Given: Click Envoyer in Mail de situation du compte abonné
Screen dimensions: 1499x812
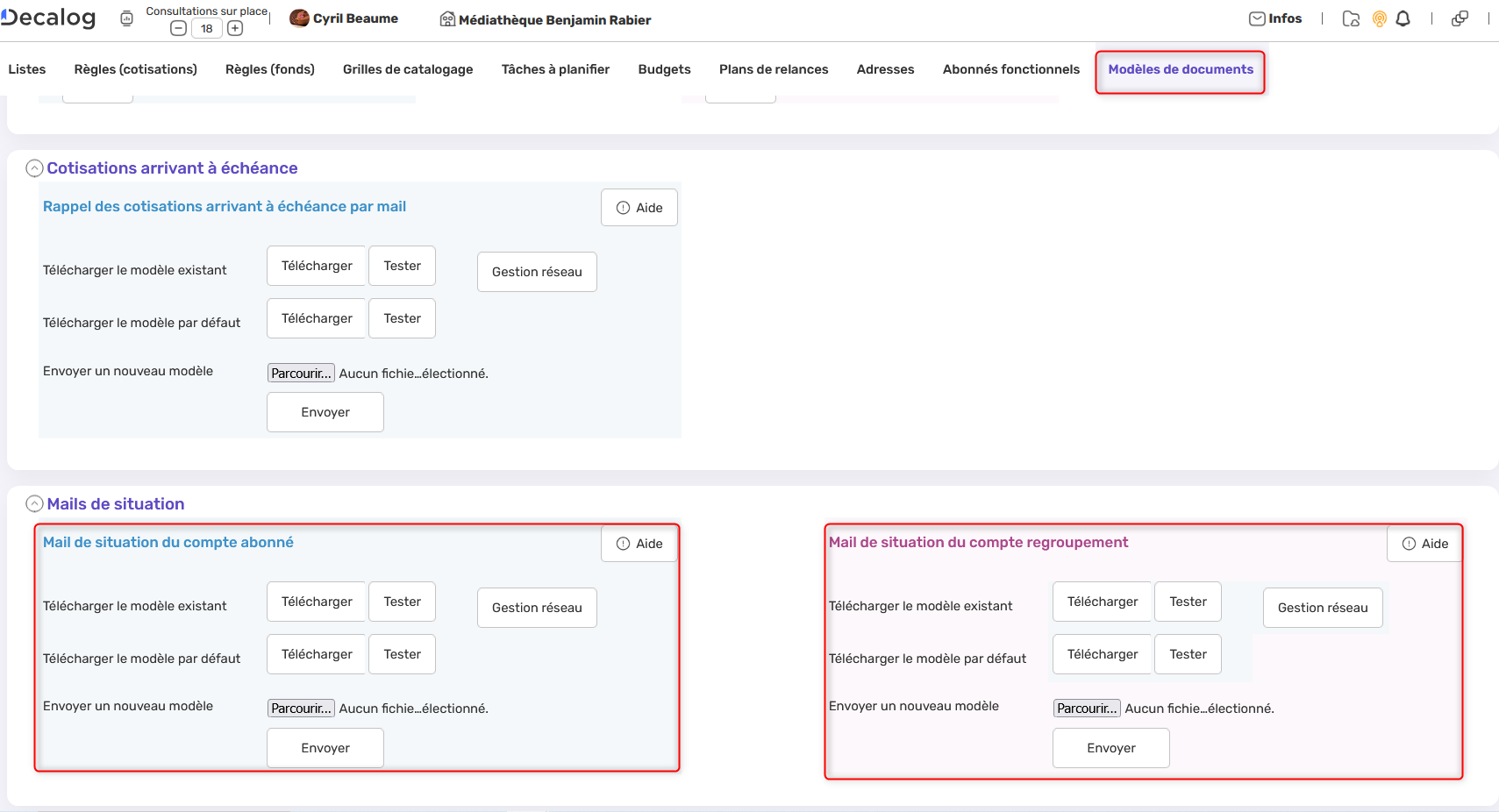Looking at the screenshot, I should [x=325, y=747].
